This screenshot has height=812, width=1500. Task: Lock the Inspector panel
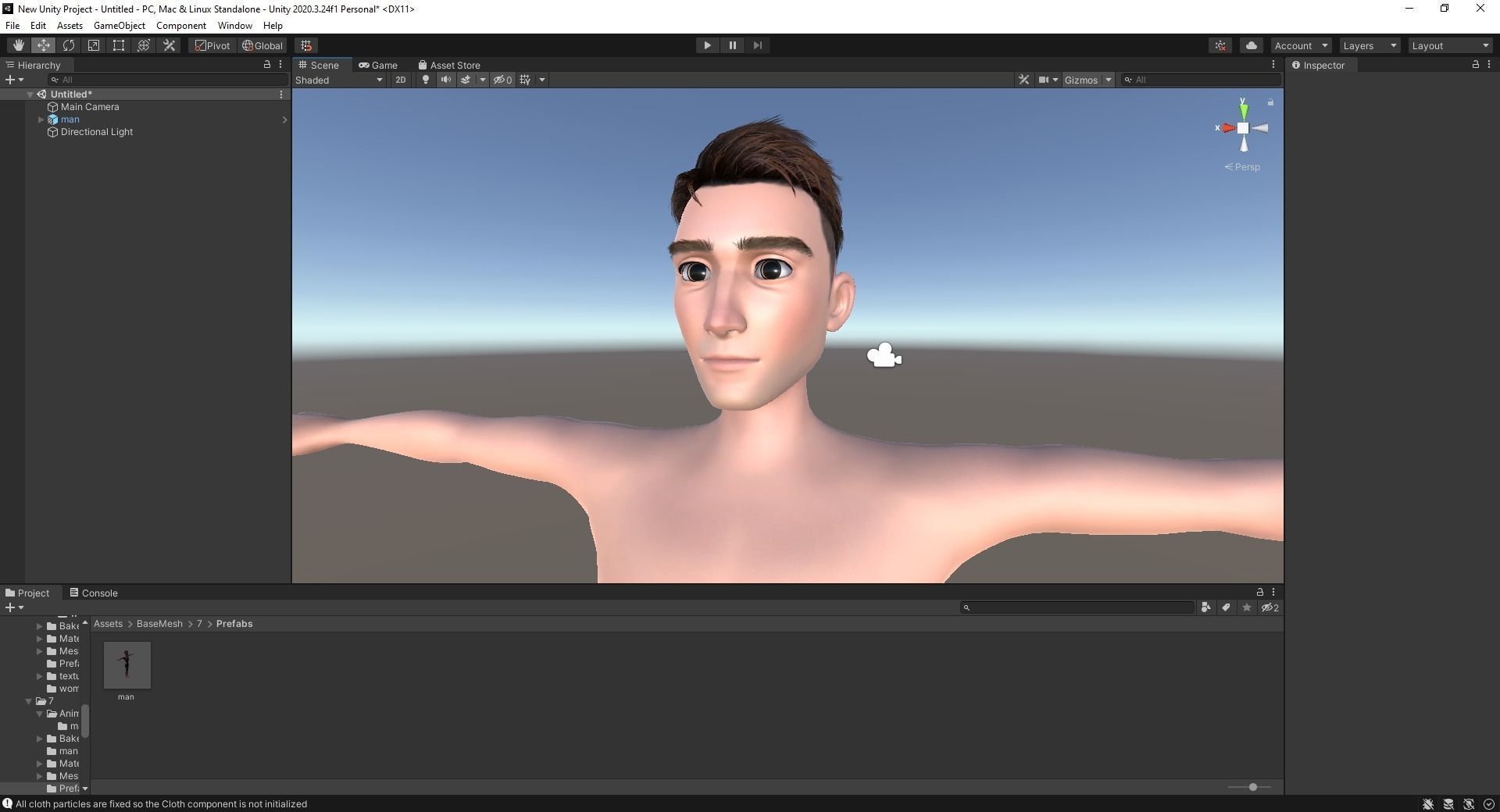(x=1475, y=65)
